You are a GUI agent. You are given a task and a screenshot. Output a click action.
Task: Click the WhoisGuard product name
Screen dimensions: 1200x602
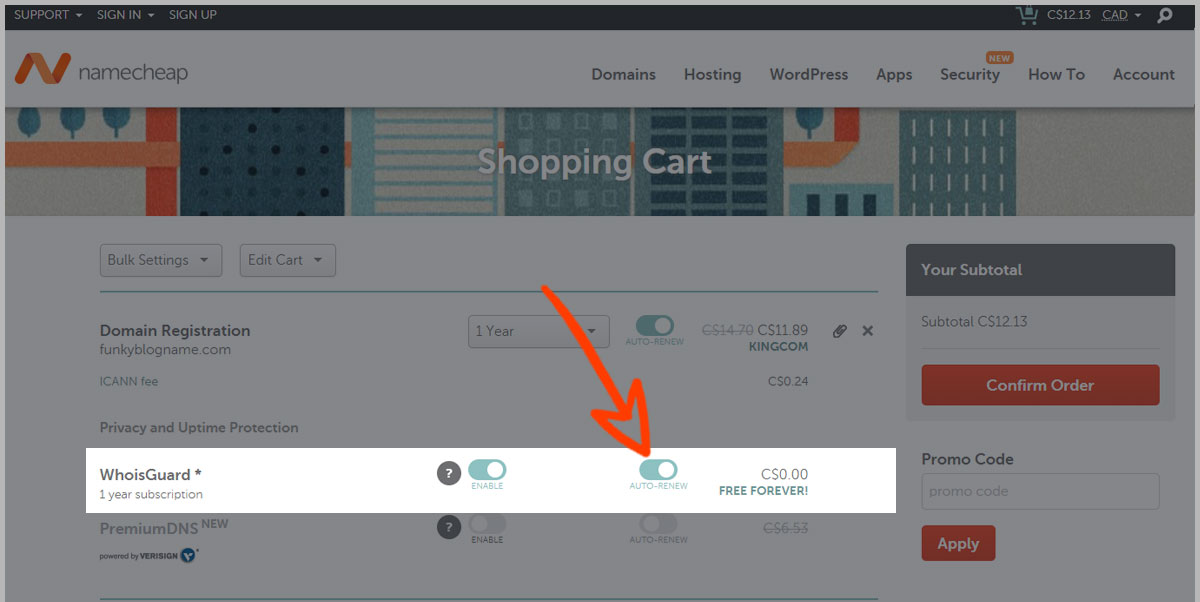151,474
